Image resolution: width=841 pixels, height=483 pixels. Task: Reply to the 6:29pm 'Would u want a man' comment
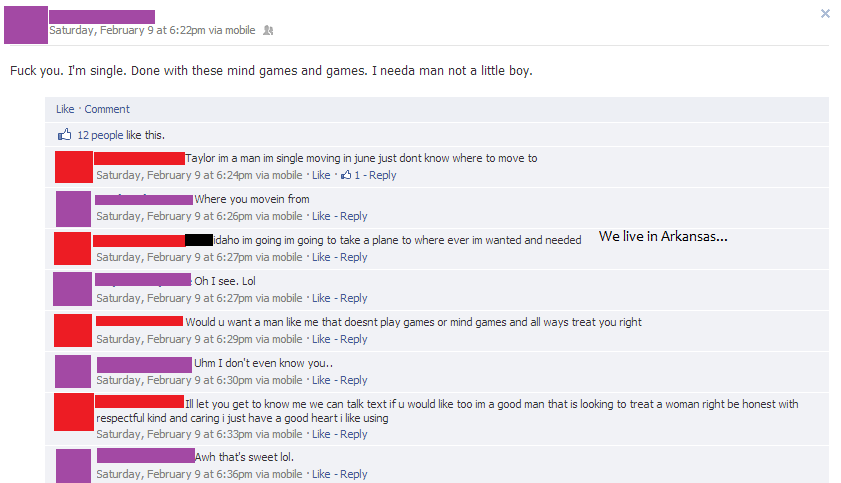click(x=353, y=339)
